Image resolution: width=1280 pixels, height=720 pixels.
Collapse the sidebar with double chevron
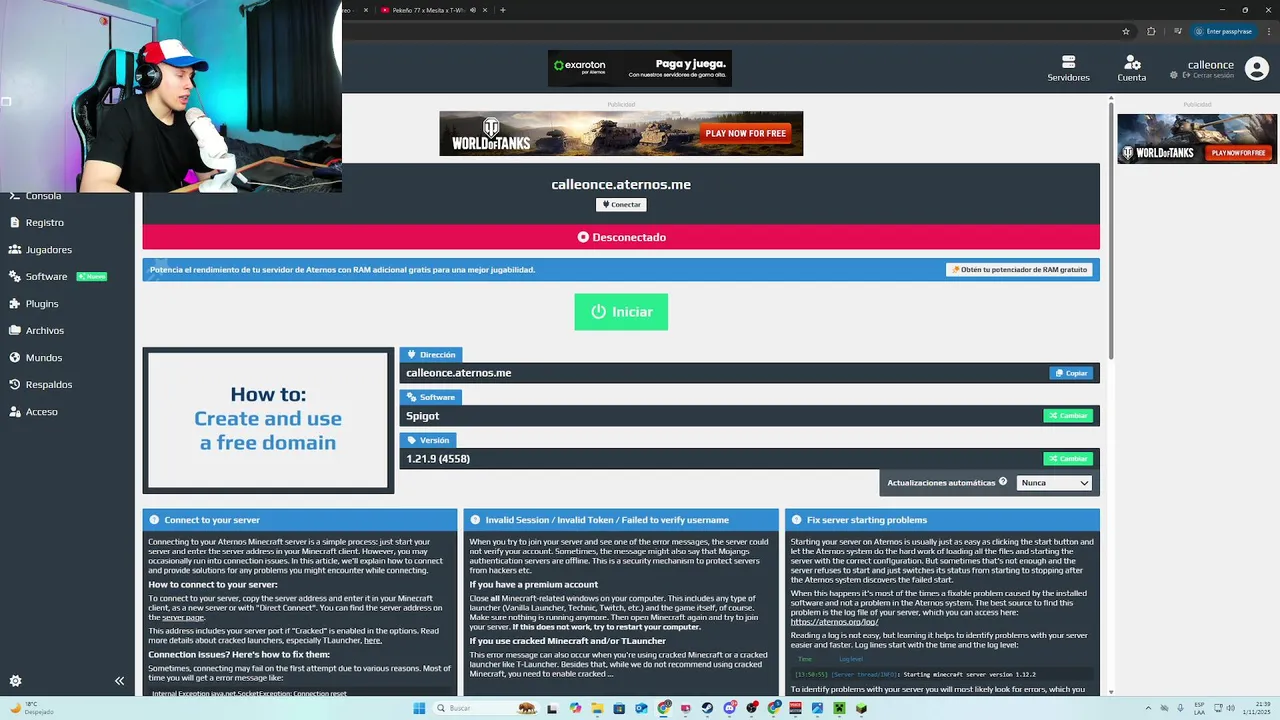(119, 681)
